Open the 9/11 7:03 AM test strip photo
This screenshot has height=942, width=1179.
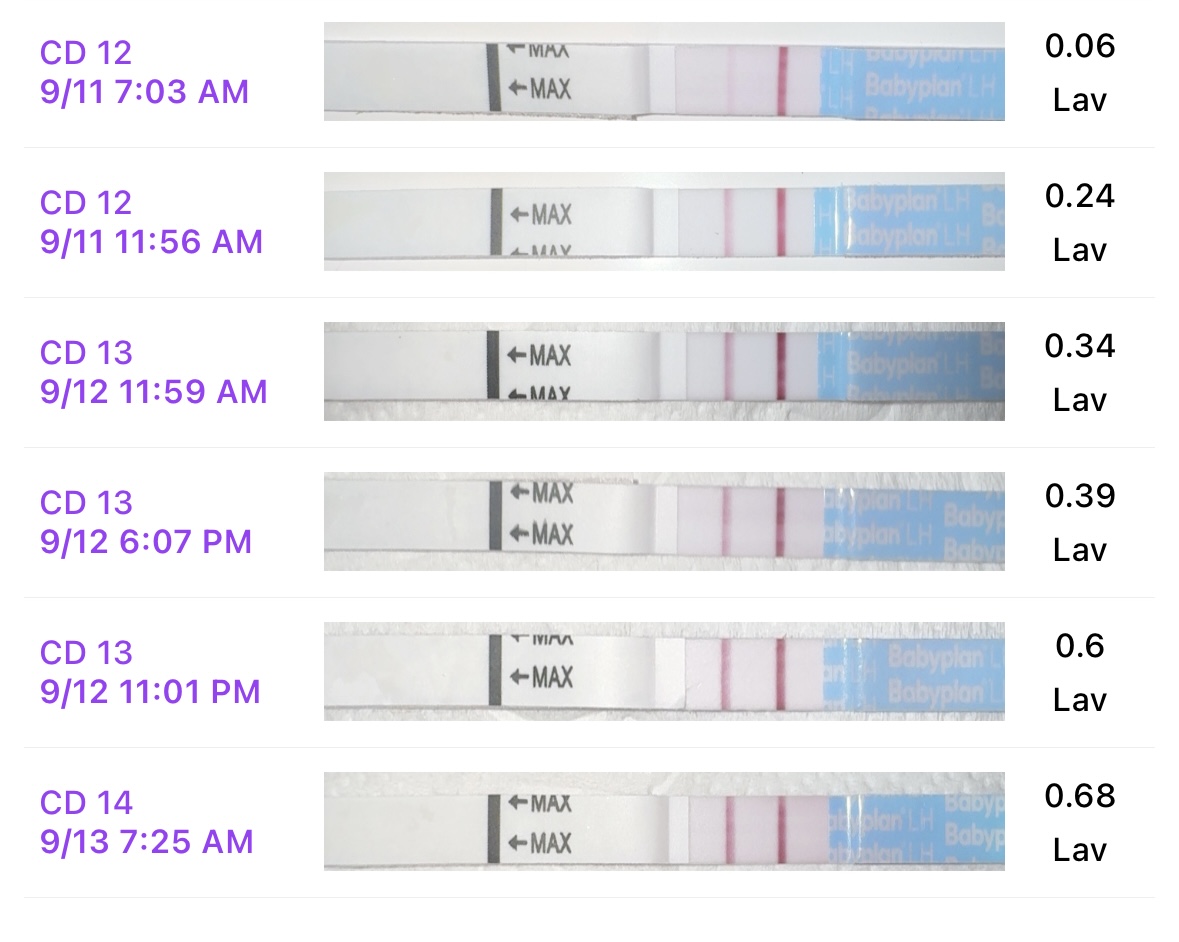tap(664, 72)
